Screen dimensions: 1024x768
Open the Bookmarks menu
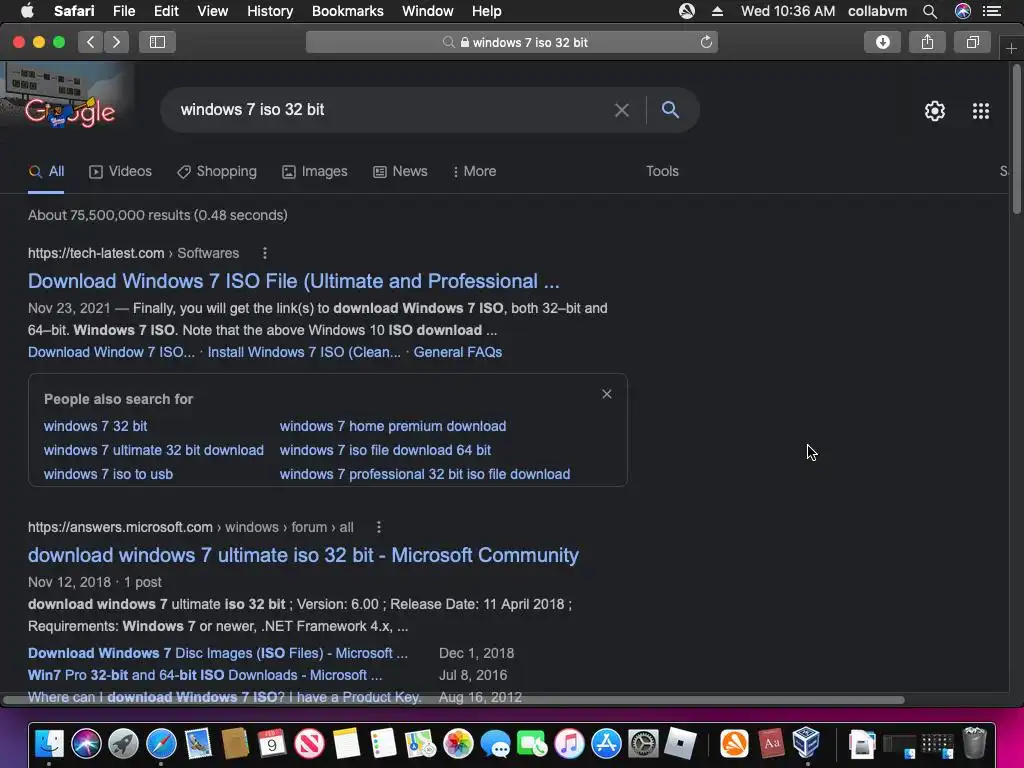(347, 11)
